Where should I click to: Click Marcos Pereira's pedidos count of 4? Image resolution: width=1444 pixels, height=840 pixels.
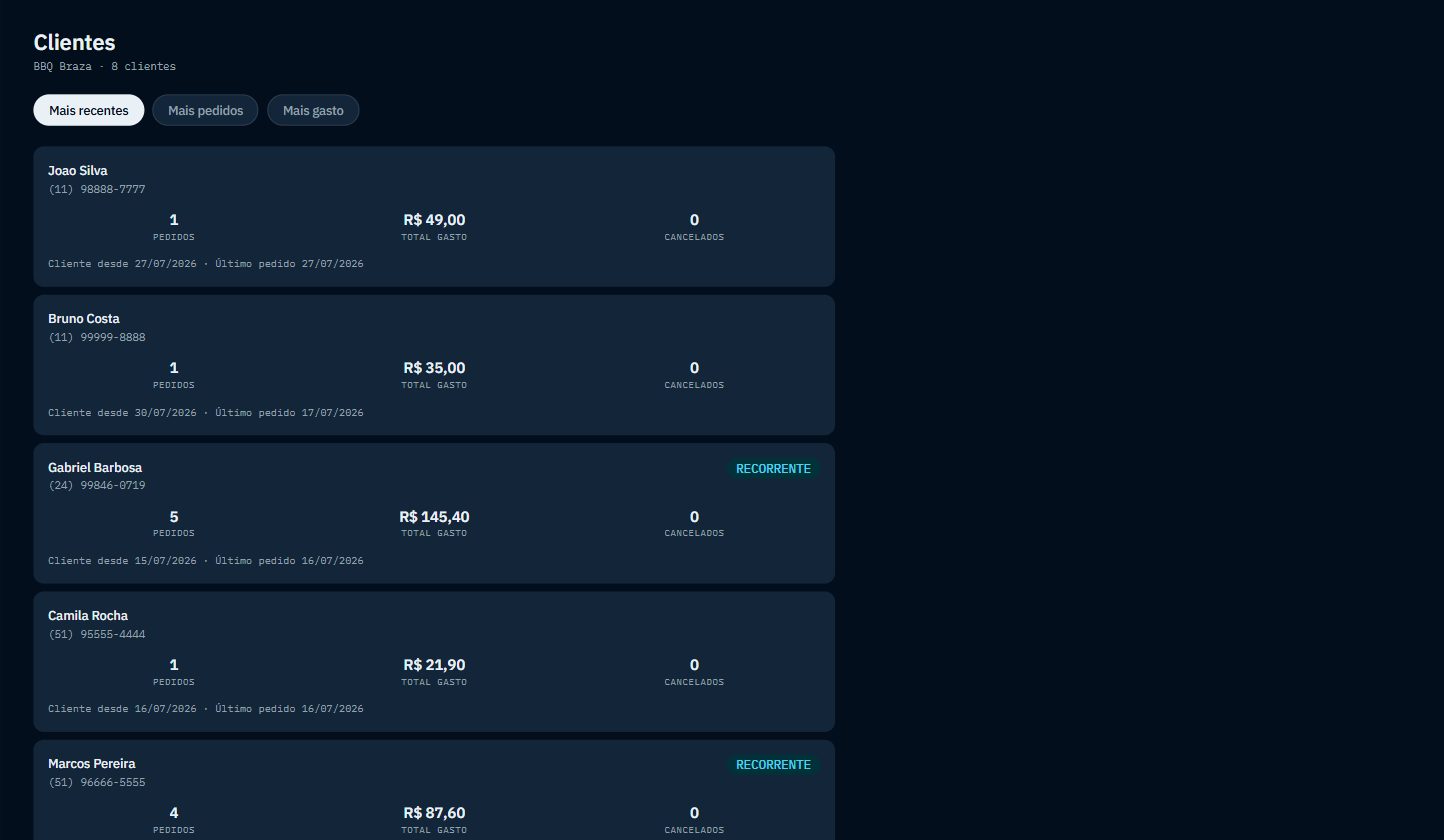pos(174,813)
